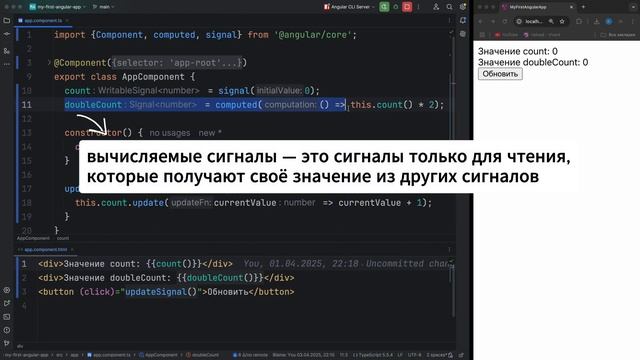Close the MyFirstAngularApp browser tab

[x=571, y=7]
